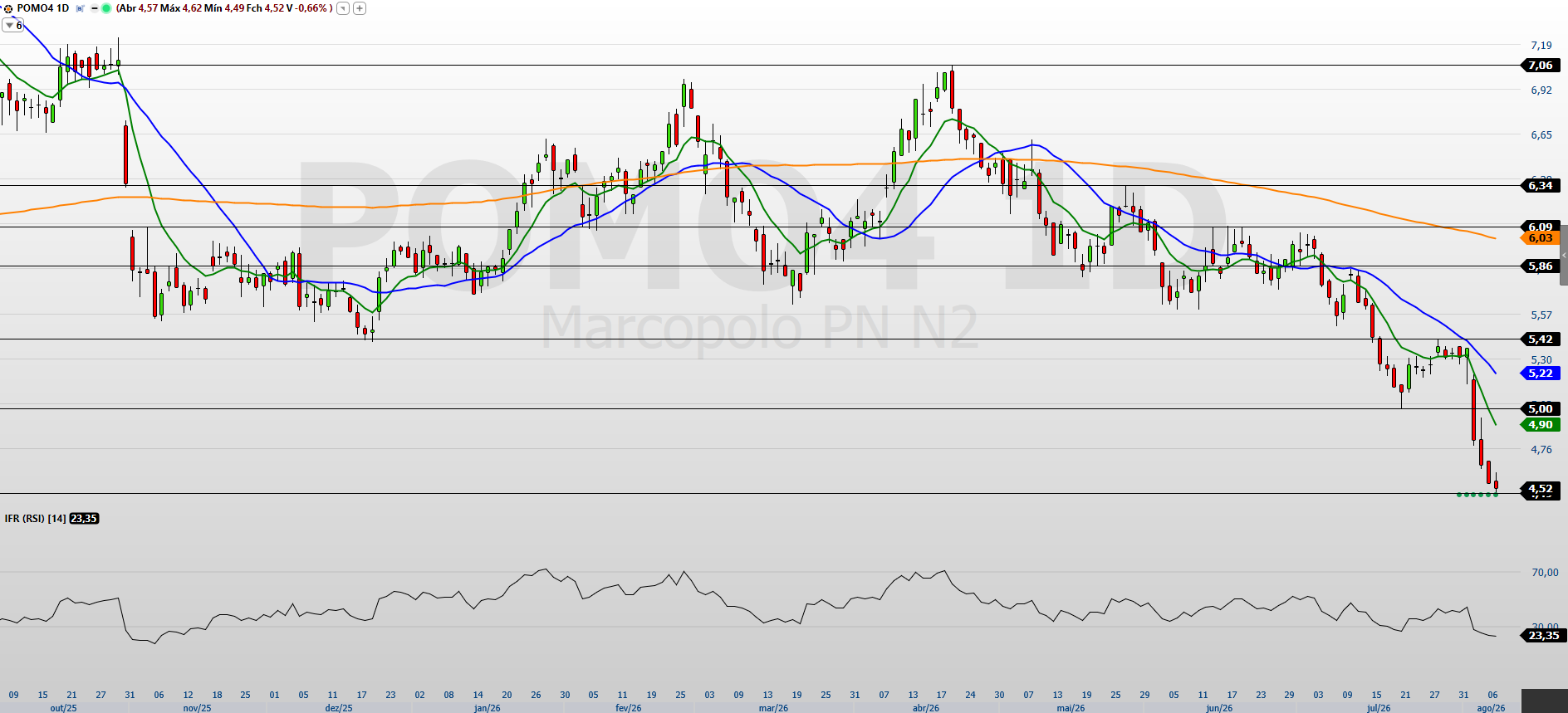Select the 5,42 horizontal line price tag

coord(1540,339)
